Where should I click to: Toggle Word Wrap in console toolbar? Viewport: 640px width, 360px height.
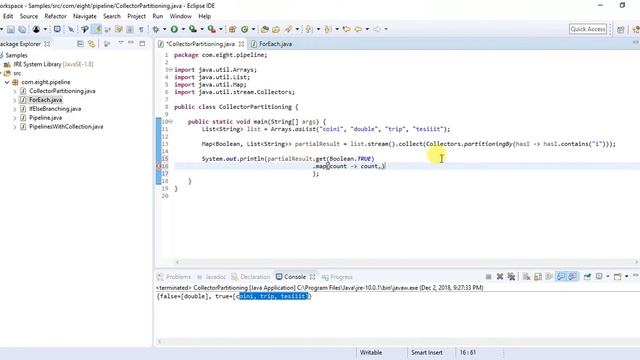pyautogui.click(x=549, y=277)
